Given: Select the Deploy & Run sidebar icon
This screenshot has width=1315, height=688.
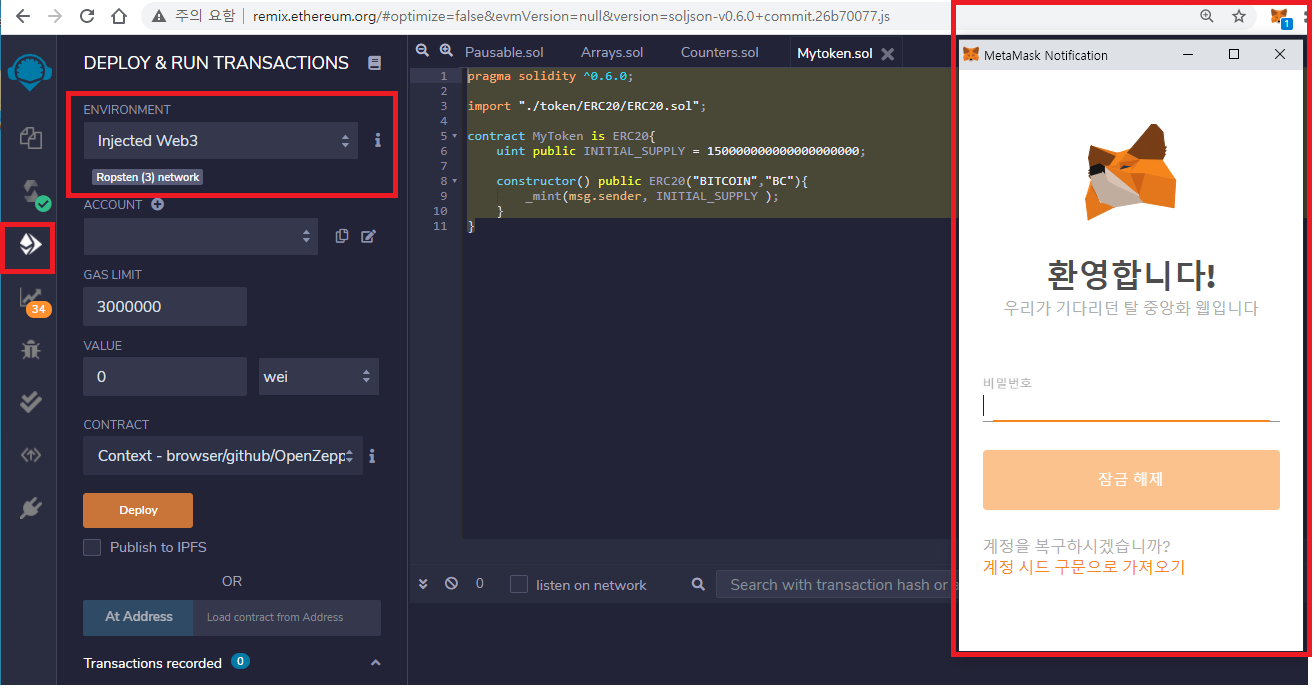Looking at the screenshot, I should [x=30, y=244].
